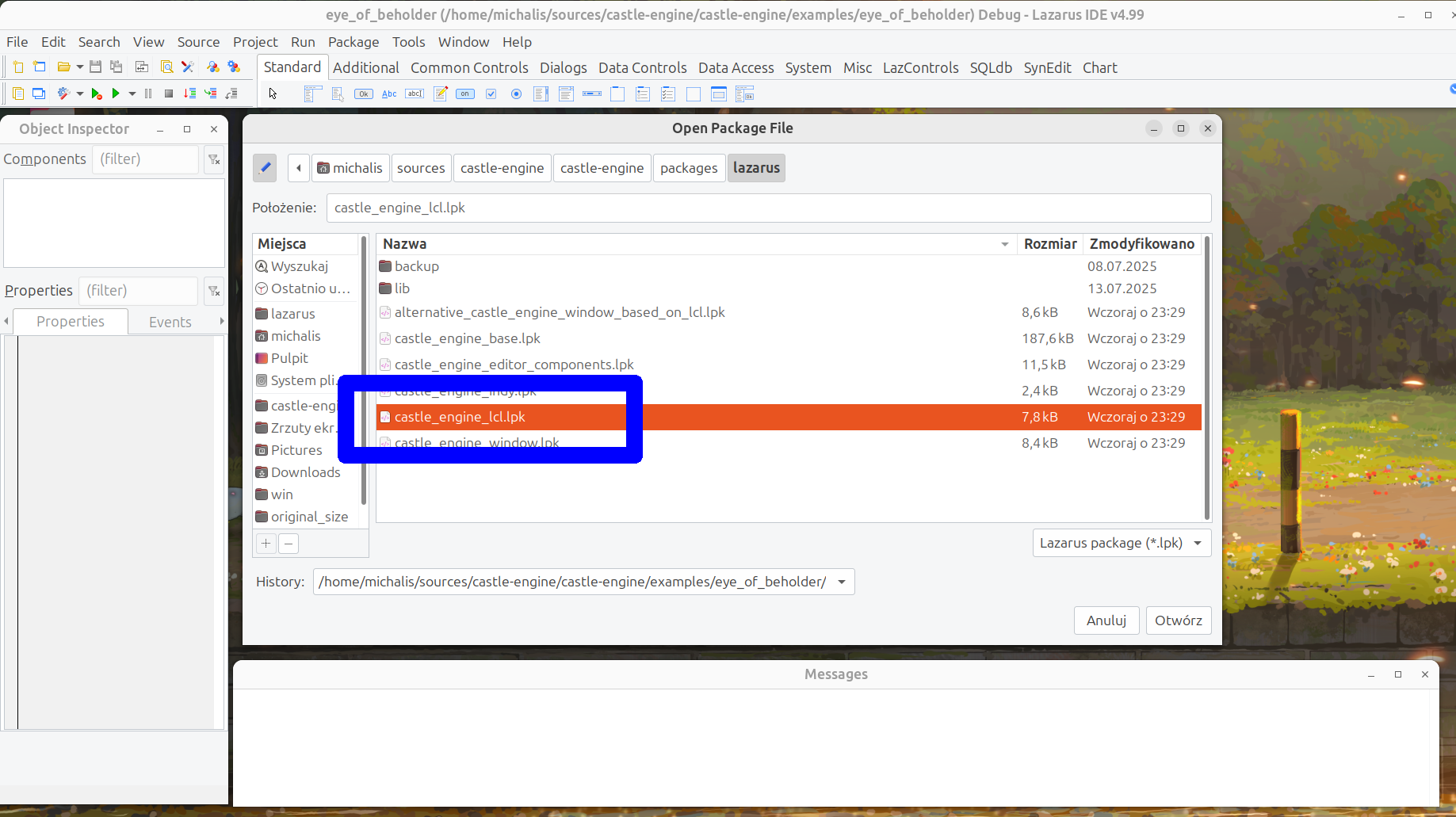Click the Components filter field
The height and width of the screenshot is (817, 1456).
(x=146, y=159)
